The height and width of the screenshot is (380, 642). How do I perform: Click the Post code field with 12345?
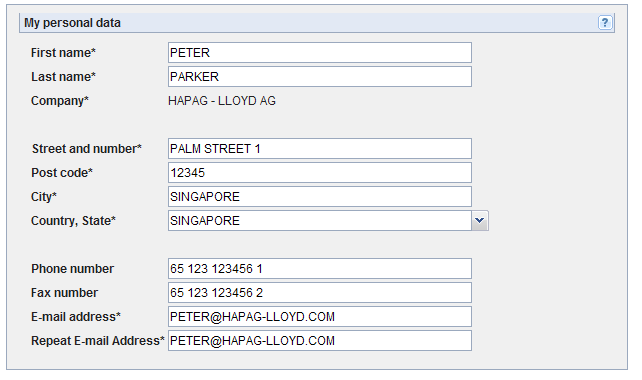320,173
